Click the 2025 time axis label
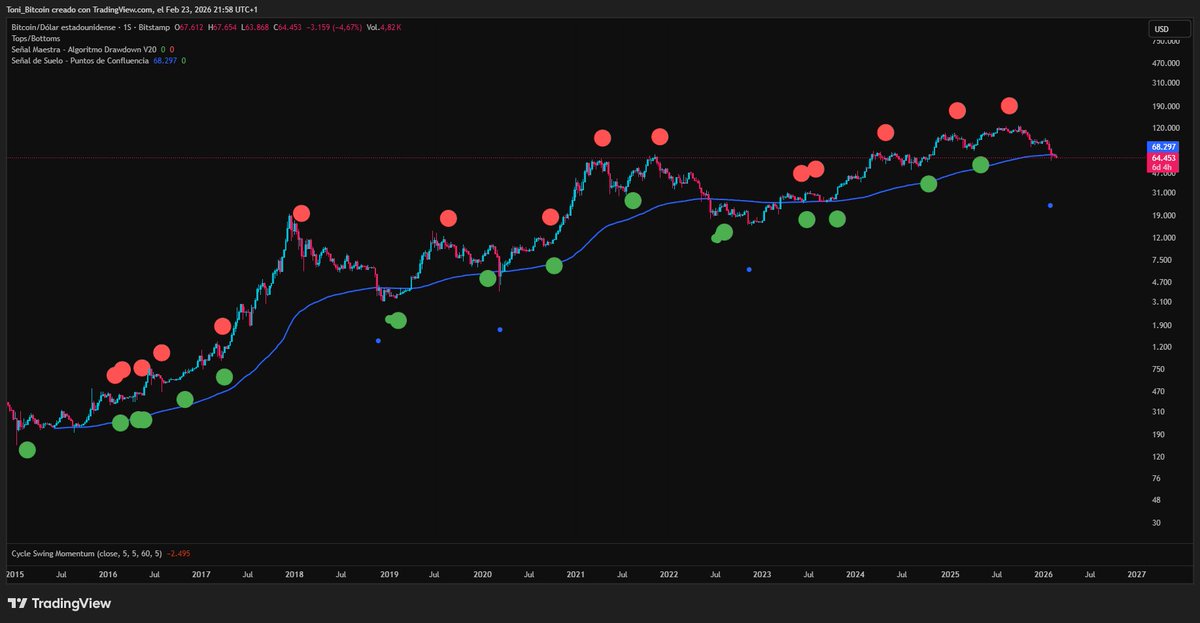1200x623 pixels. (949, 575)
